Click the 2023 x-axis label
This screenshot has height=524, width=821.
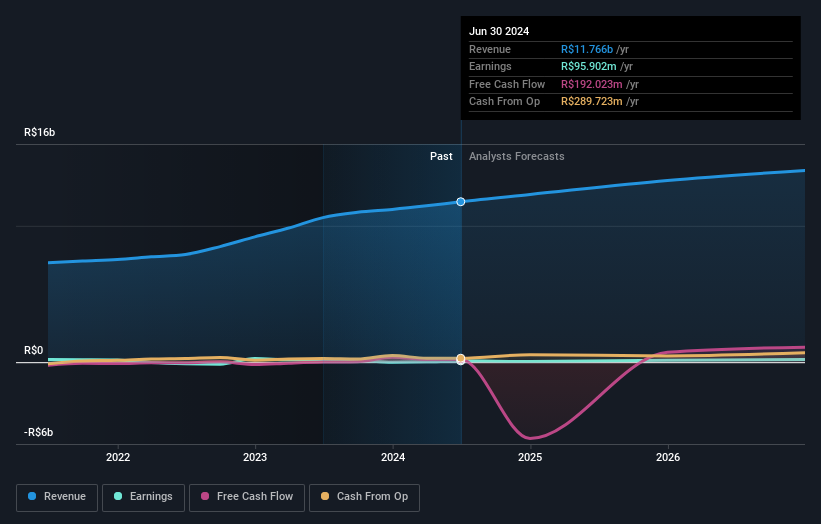[255, 457]
